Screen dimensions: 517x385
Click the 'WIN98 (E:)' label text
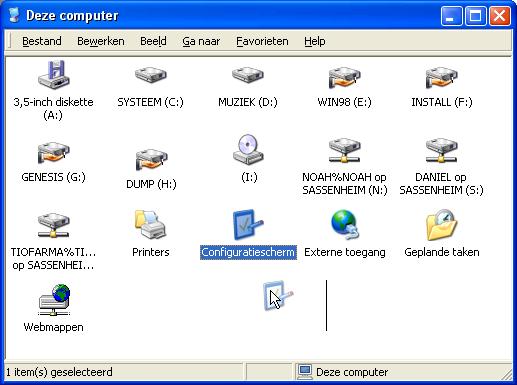[345, 102]
